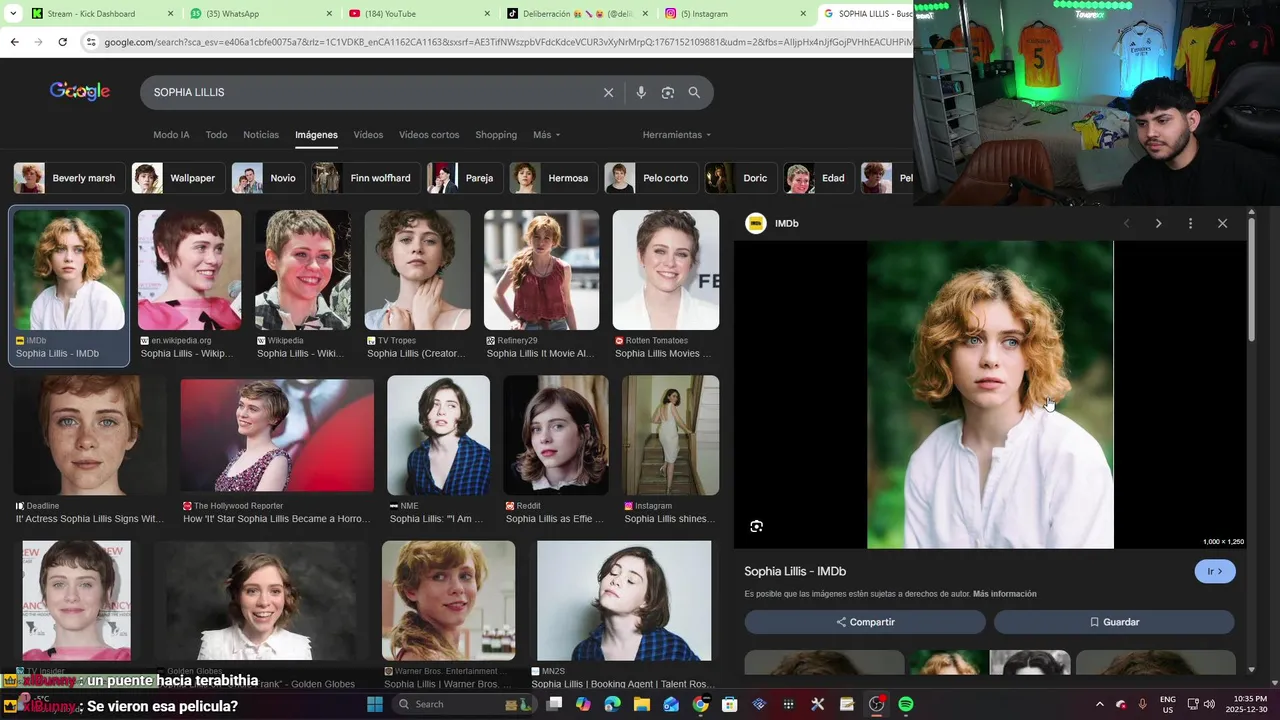Submit search with the magnifier icon
Image resolution: width=1280 pixels, height=720 pixels.
(694, 92)
